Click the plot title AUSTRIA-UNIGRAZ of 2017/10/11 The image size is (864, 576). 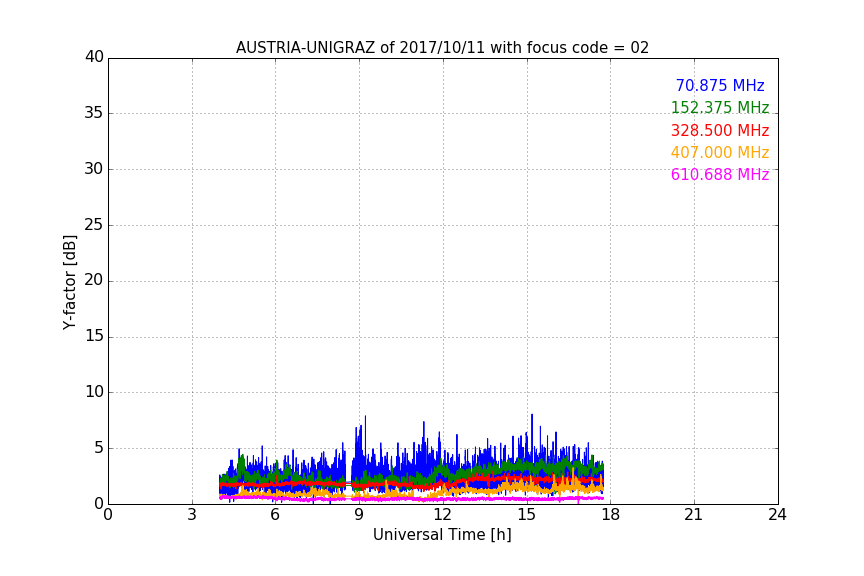[442, 48]
